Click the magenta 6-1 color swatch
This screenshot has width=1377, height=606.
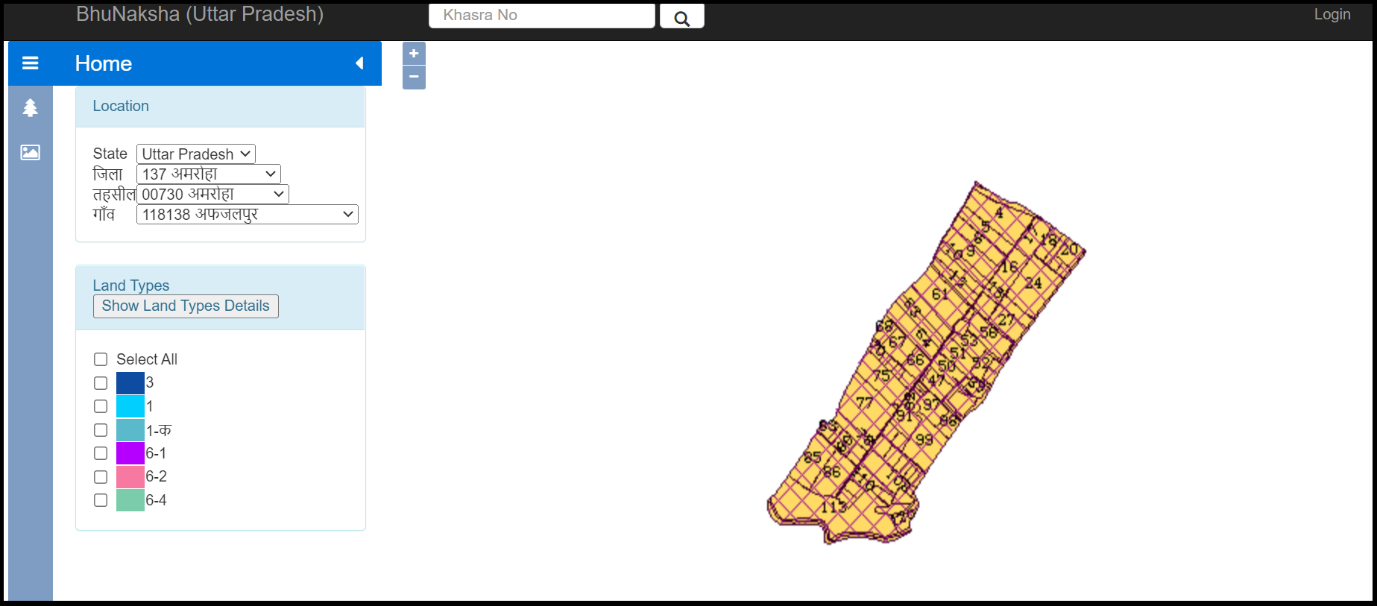[x=128, y=452]
